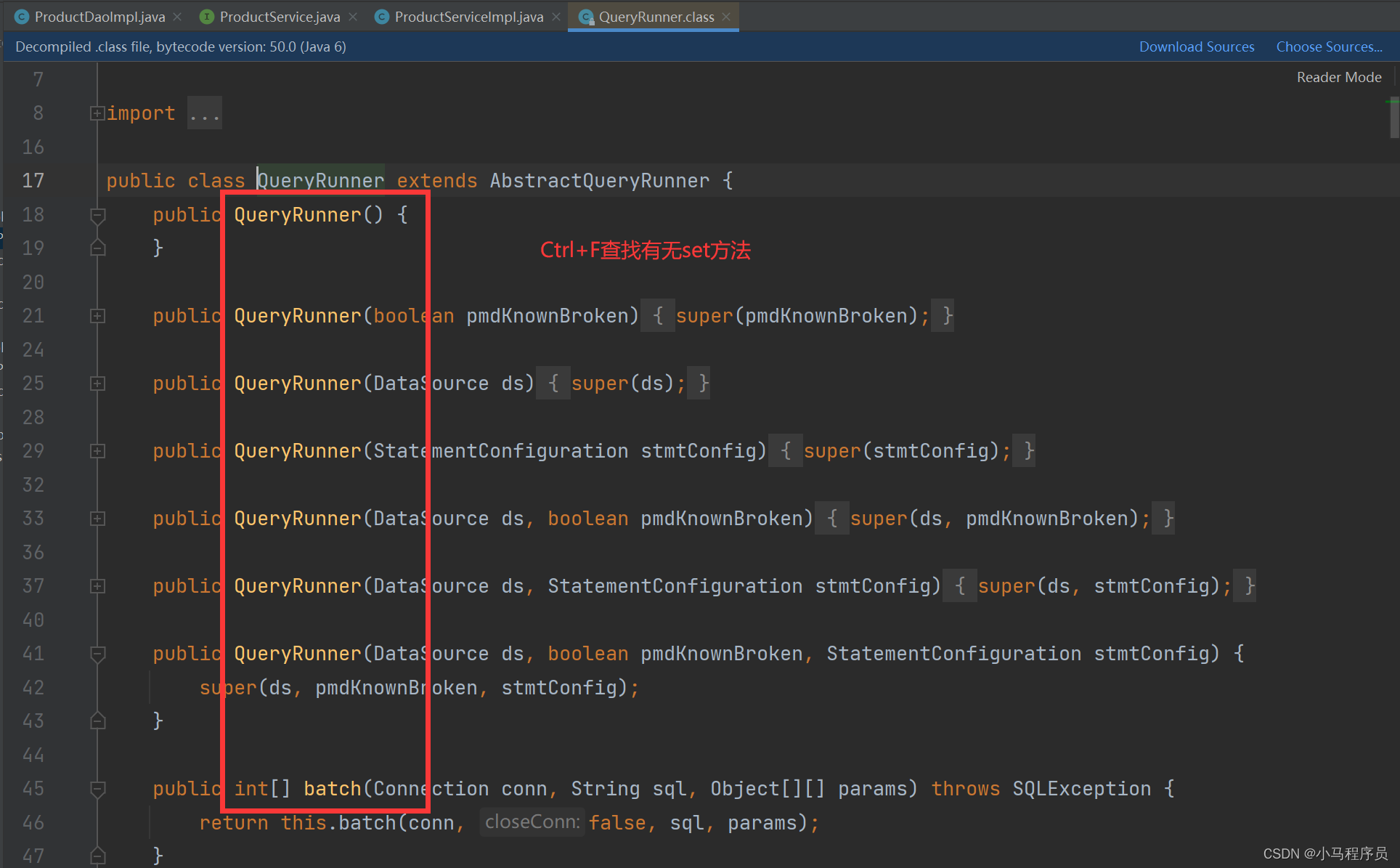Collapse the no-arg QueryRunner() constructor
The height and width of the screenshot is (868, 1400).
[x=97, y=215]
